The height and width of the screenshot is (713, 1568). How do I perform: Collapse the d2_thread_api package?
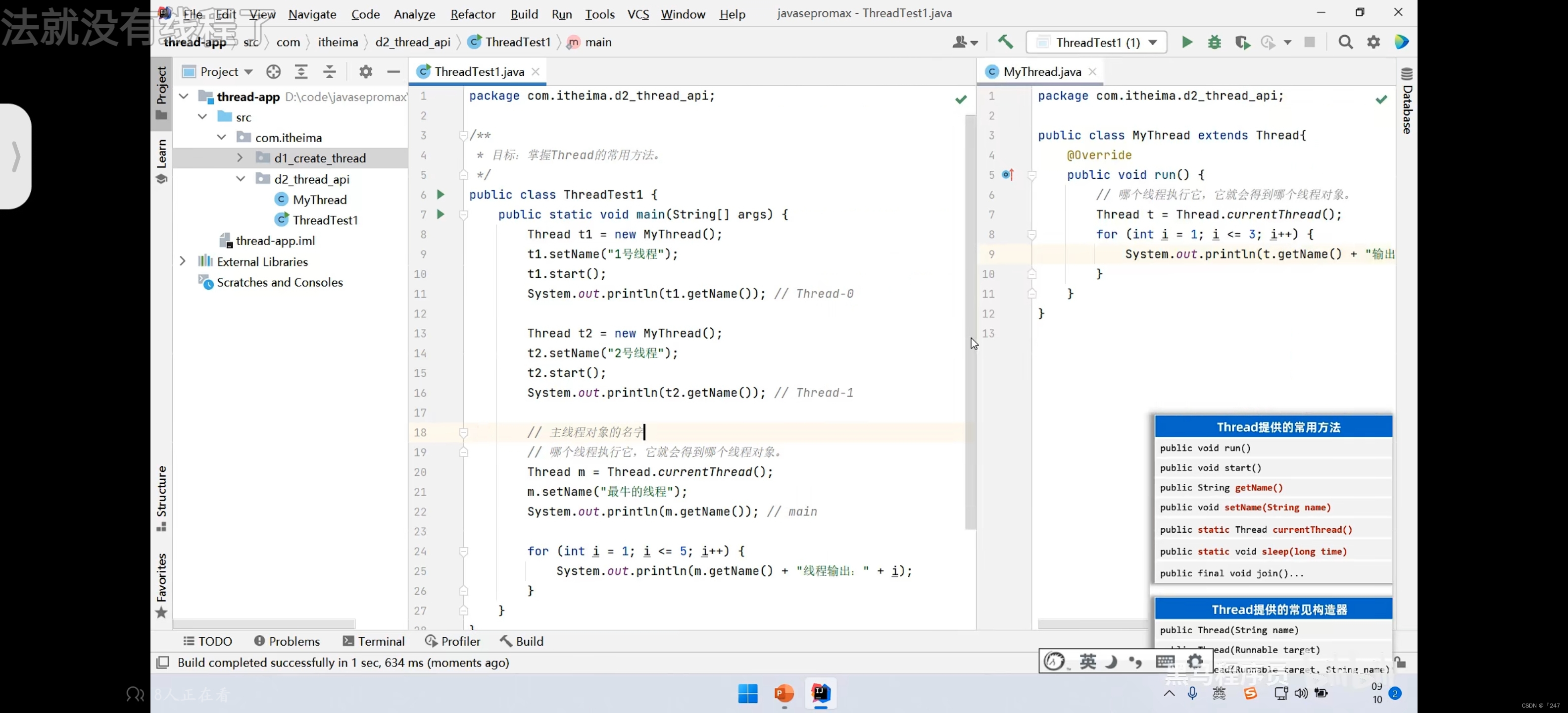click(241, 178)
